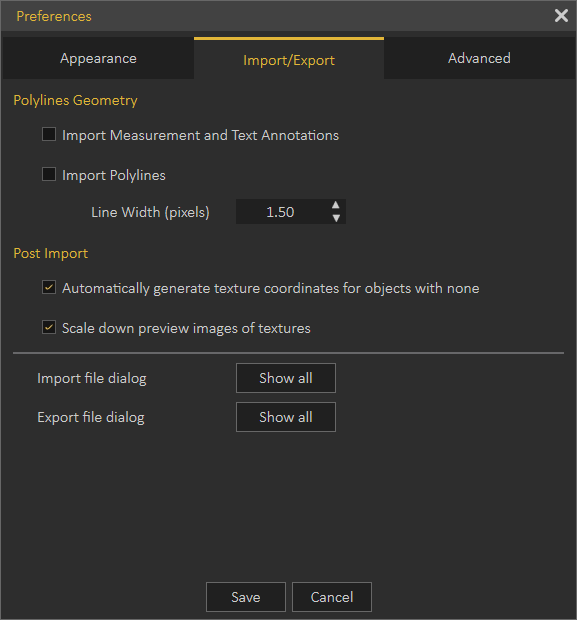577x620 pixels.
Task: Open the Export file dialog Show all dropdown
Action: [286, 417]
